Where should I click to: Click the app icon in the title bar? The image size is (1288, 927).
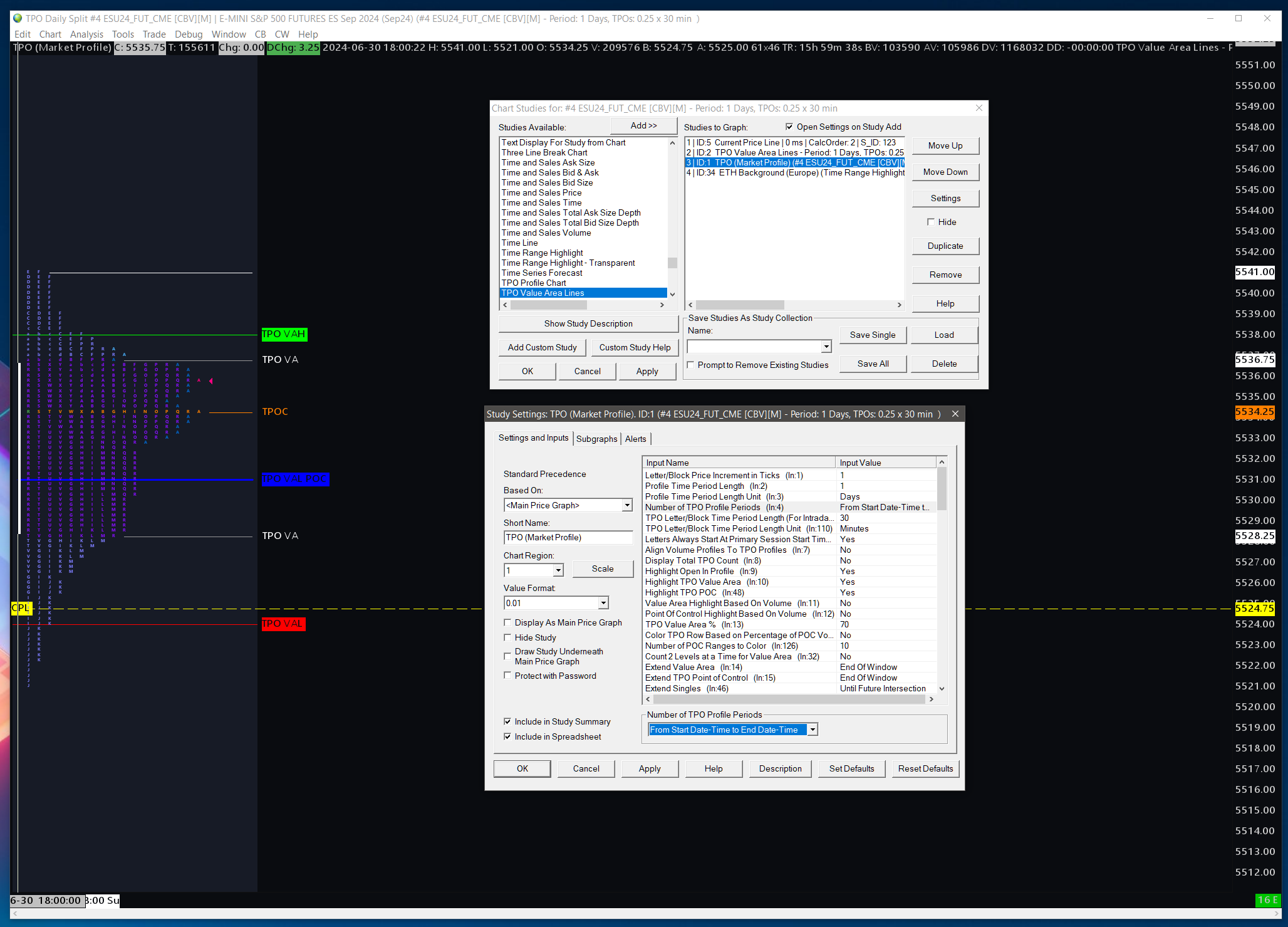tap(18, 18)
